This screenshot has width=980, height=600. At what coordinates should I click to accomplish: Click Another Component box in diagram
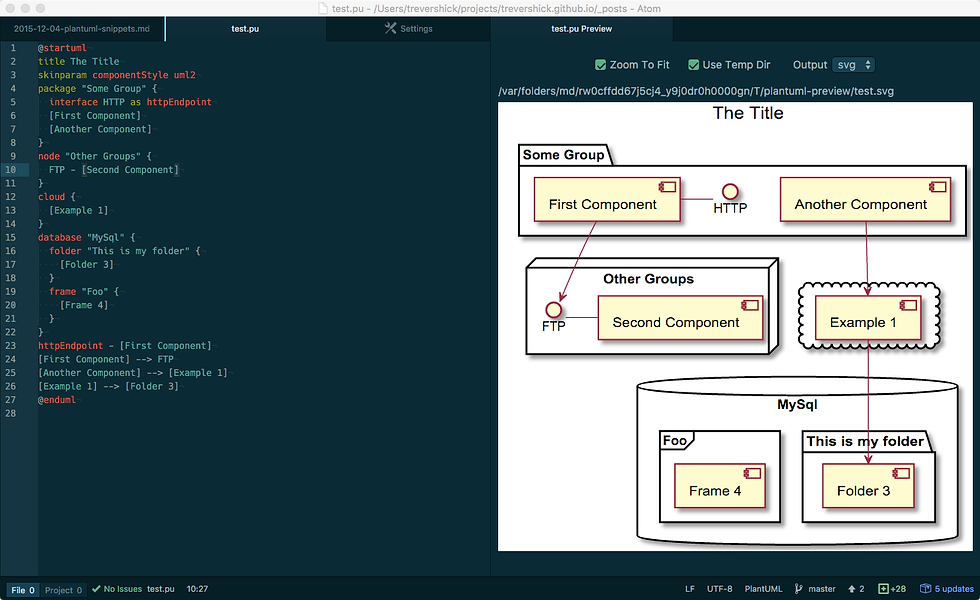865,199
